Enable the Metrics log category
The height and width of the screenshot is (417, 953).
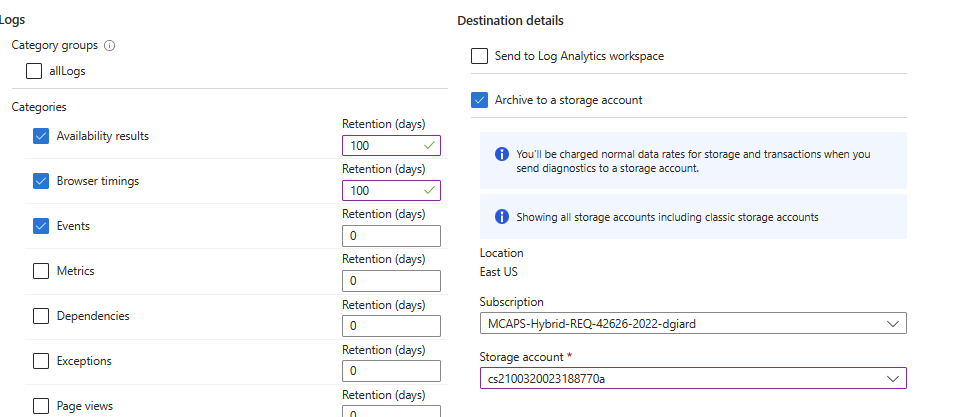coord(41,271)
